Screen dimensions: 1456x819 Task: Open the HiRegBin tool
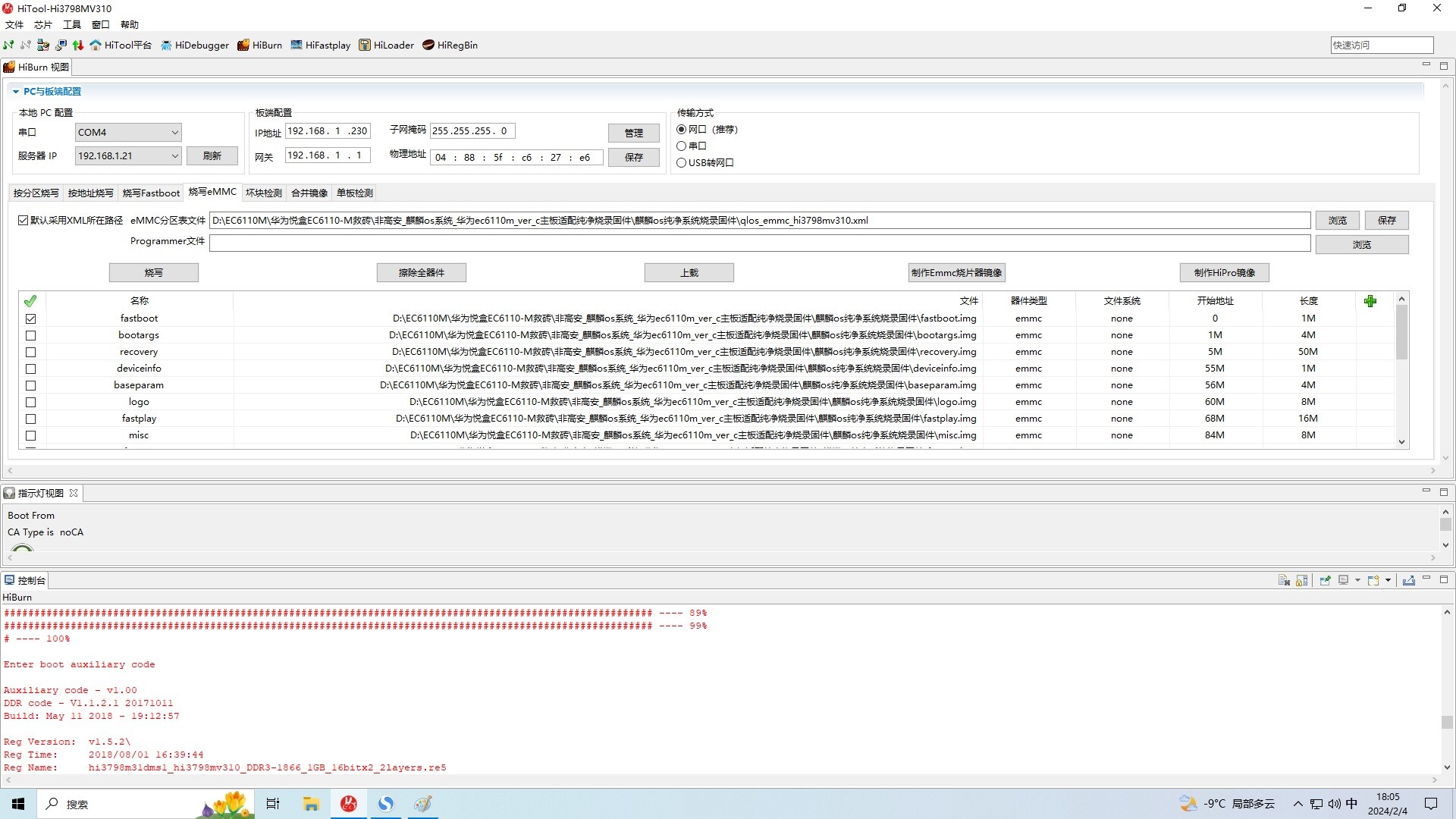click(x=450, y=45)
